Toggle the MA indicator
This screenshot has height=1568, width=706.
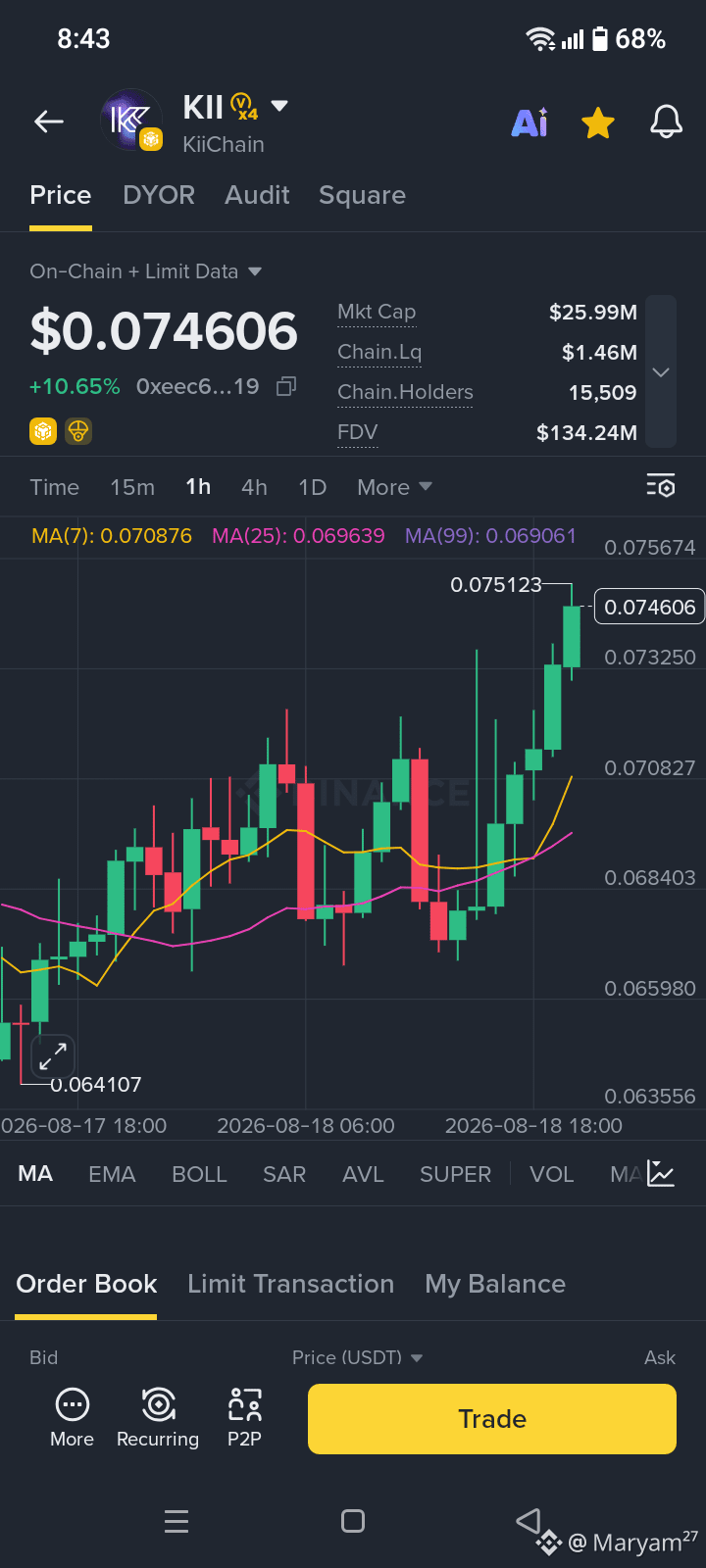coord(35,1174)
